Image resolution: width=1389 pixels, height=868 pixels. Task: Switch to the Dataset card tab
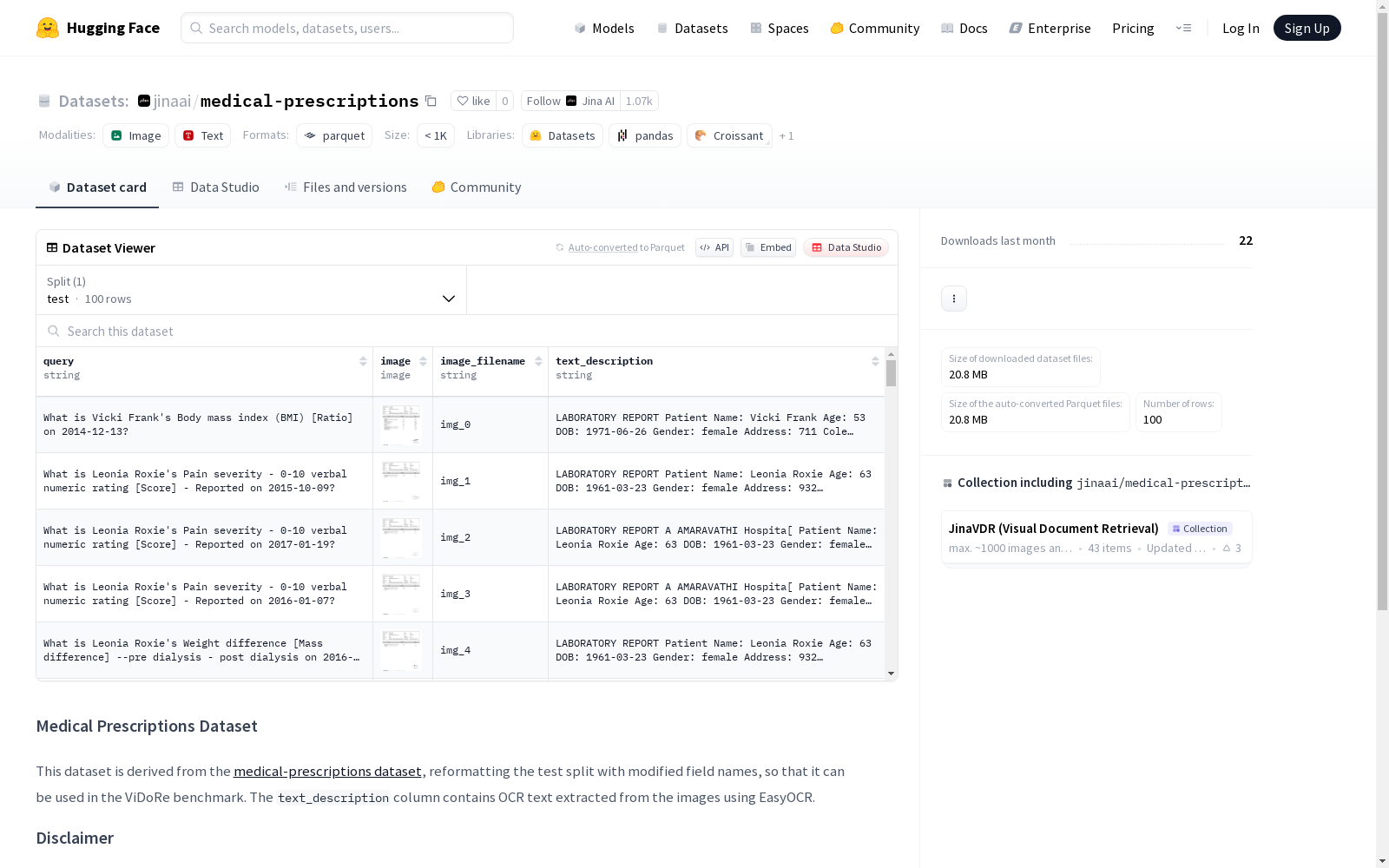tap(97, 187)
